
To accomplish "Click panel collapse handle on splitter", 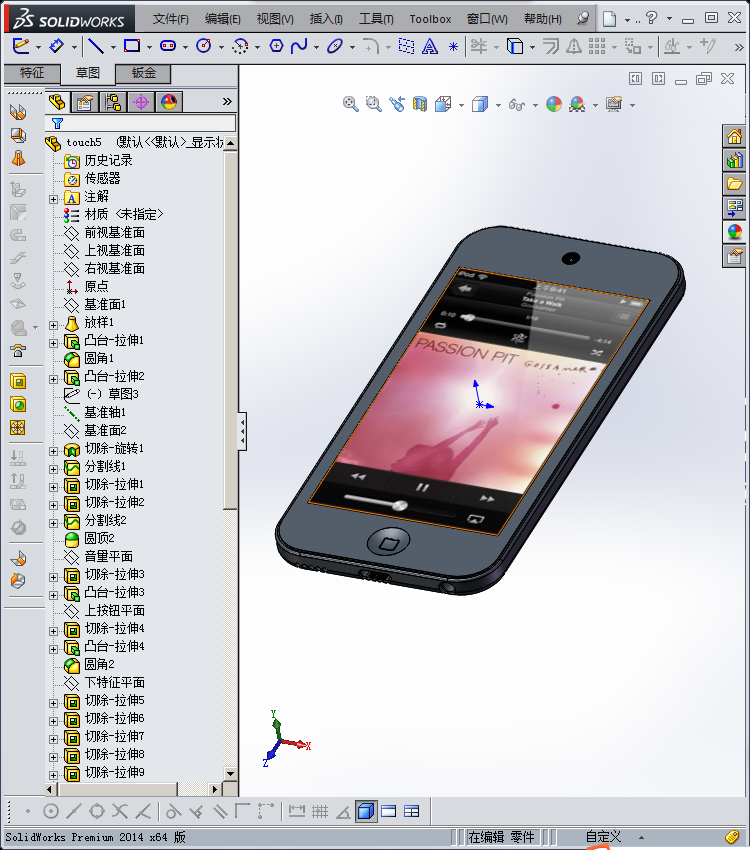I will point(243,432).
